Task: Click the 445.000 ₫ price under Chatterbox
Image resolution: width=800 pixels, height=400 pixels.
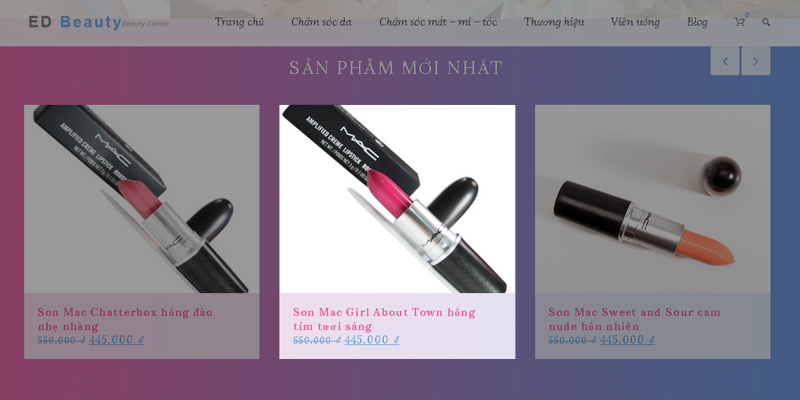Action: pos(116,340)
